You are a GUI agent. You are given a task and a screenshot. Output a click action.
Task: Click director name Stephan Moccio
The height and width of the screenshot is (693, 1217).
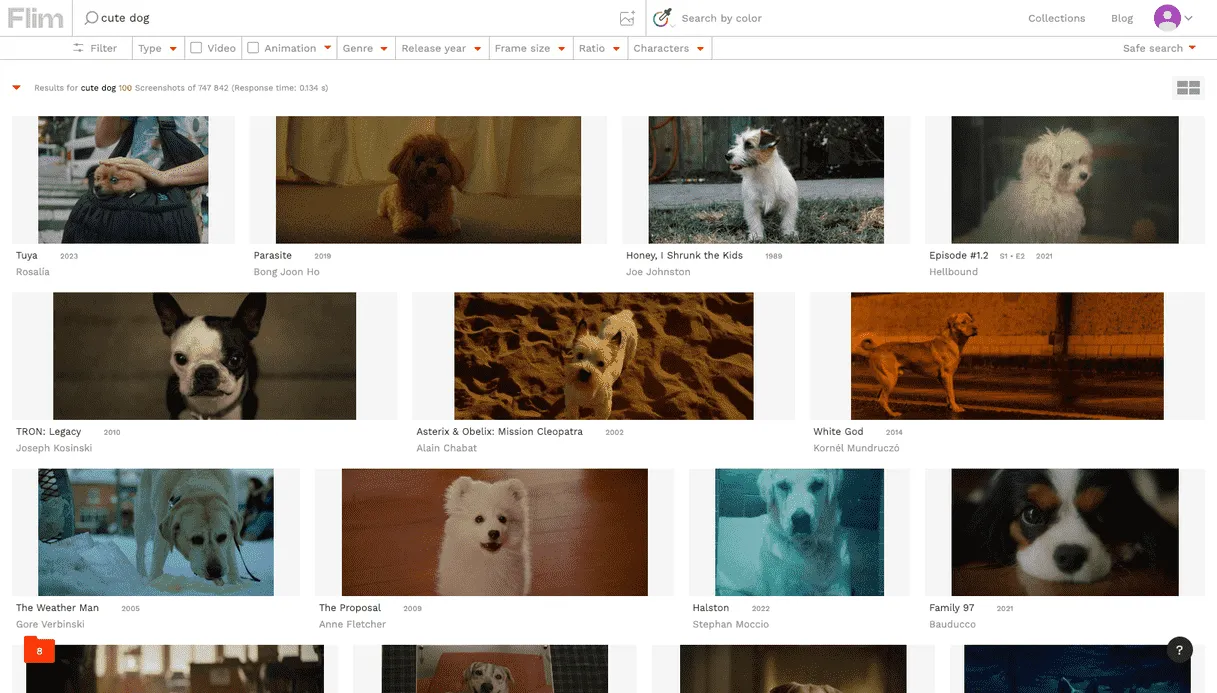pyautogui.click(x=731, y=624)
